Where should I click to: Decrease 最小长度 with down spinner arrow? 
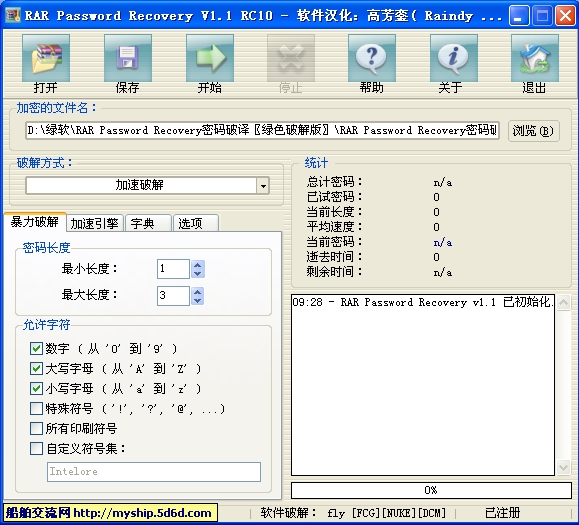click(x=198, y=274)
